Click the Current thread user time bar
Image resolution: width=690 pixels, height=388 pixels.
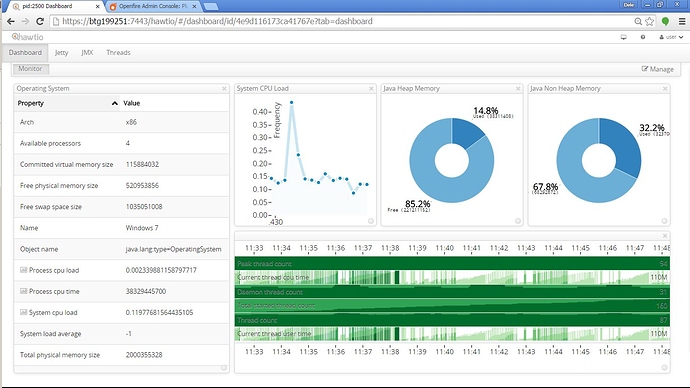coord(452,334)
